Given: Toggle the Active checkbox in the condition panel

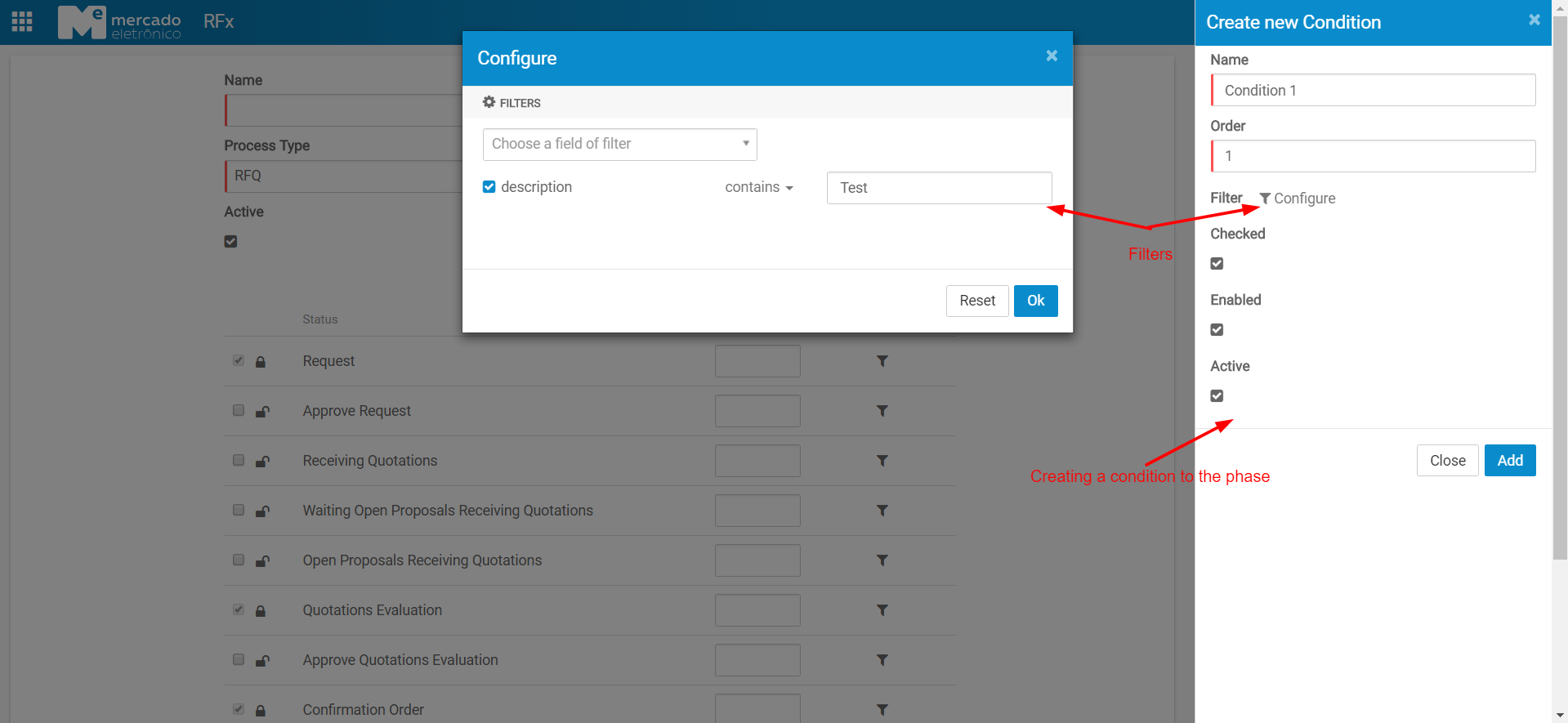Looking at the screenshot, I should 1217,396.
